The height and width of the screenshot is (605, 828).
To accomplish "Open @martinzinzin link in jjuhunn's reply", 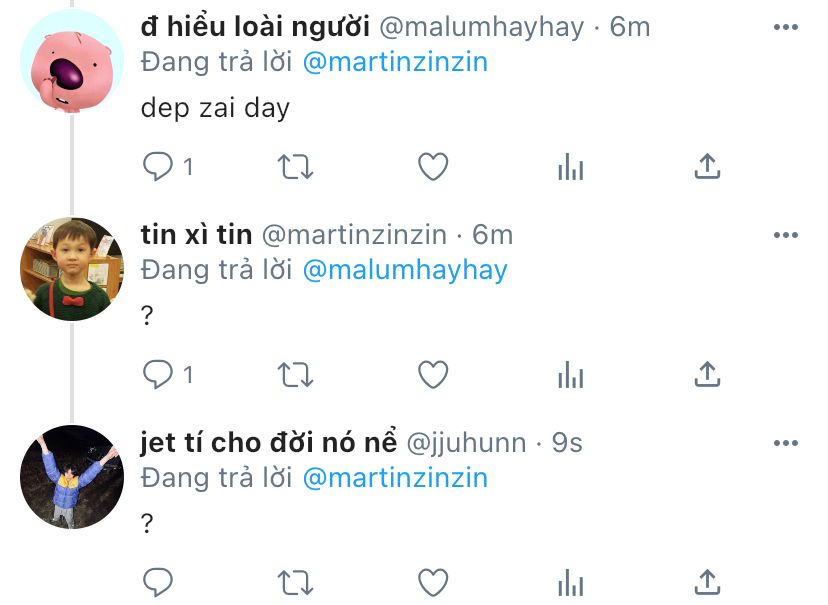I will 396,478.
